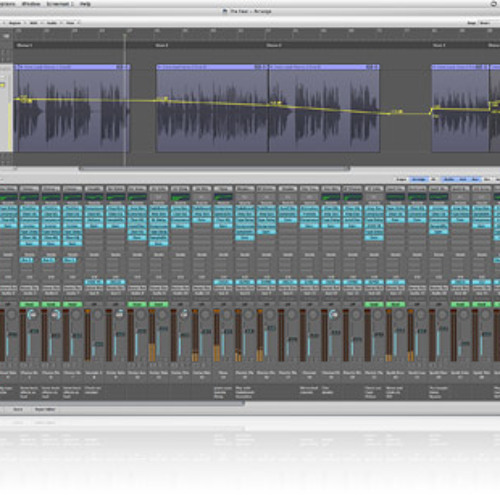Open the first insert slot on channel strip 15
This screenshot has height=500, width=500.
click(x=245, y=208)
